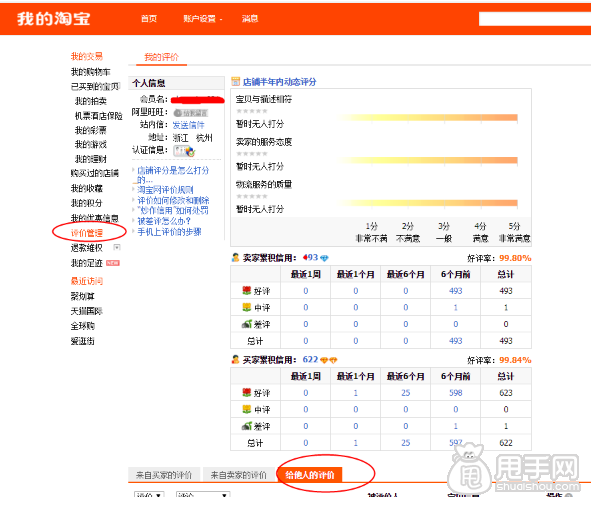Expand the 退款维权 sidebar arrow

[x=117, y=247]
